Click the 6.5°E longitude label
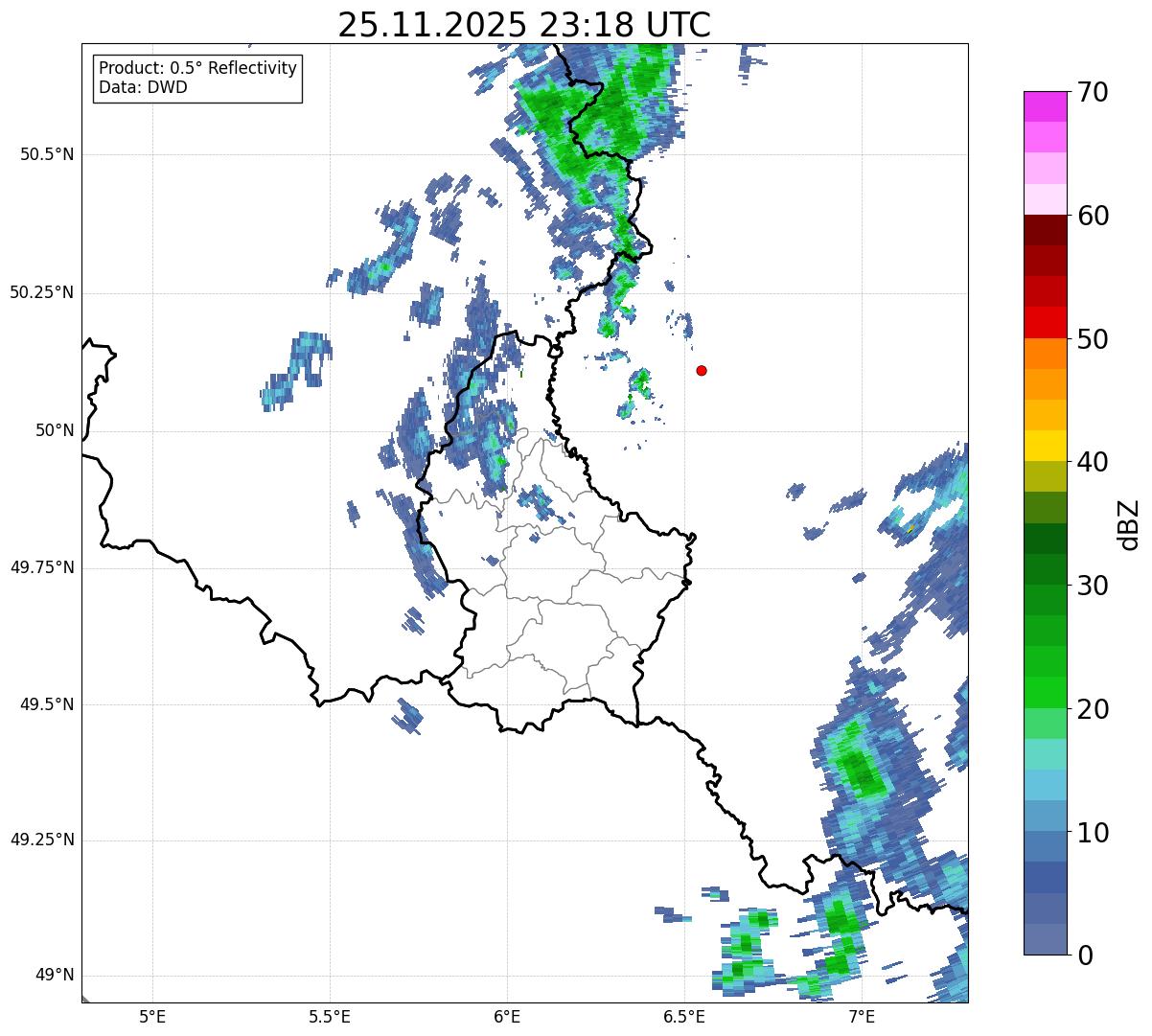The height and width of the screenshot is (1036, 1152). point(684,1016)
